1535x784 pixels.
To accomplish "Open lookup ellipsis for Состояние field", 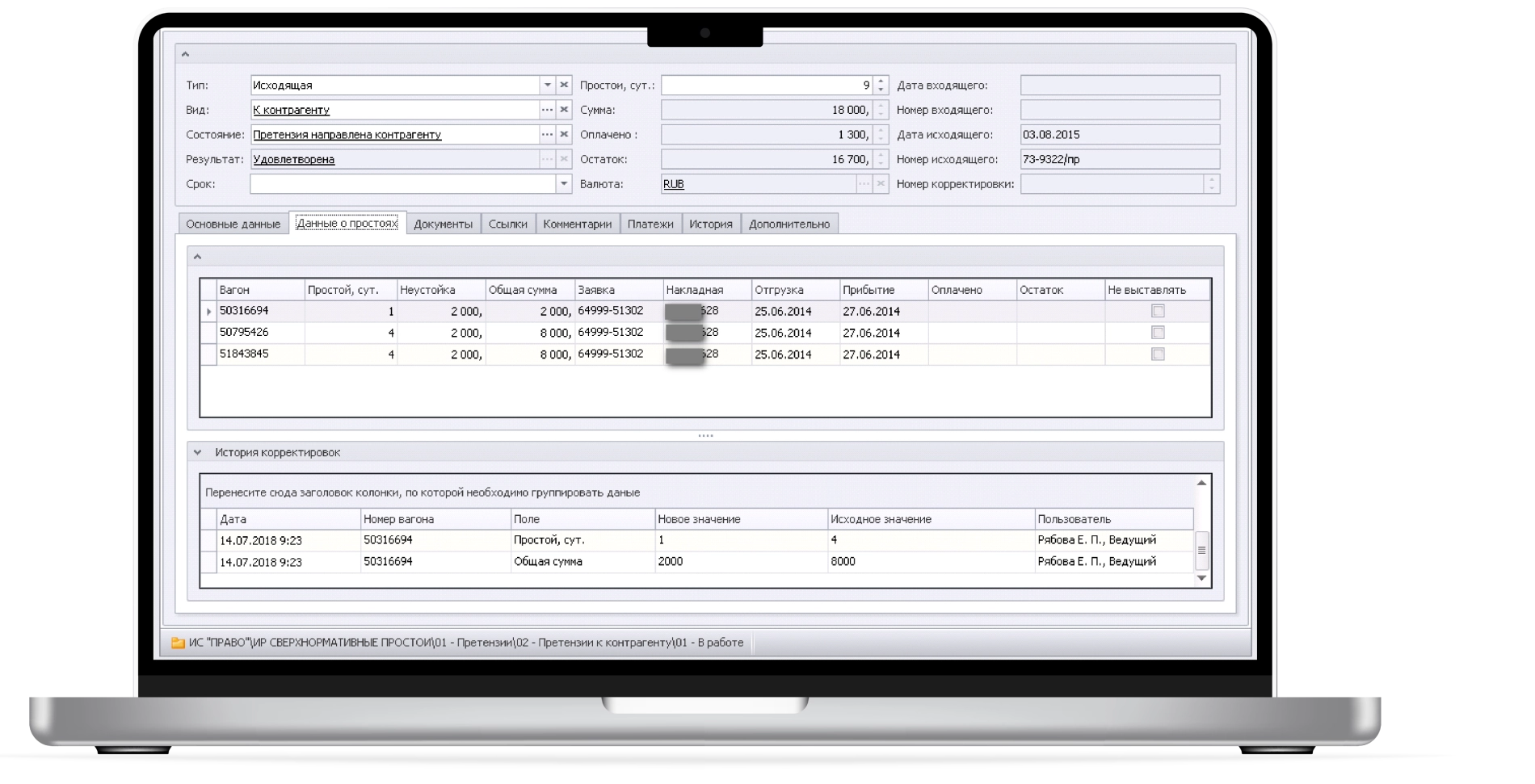I will click(547, 134).
